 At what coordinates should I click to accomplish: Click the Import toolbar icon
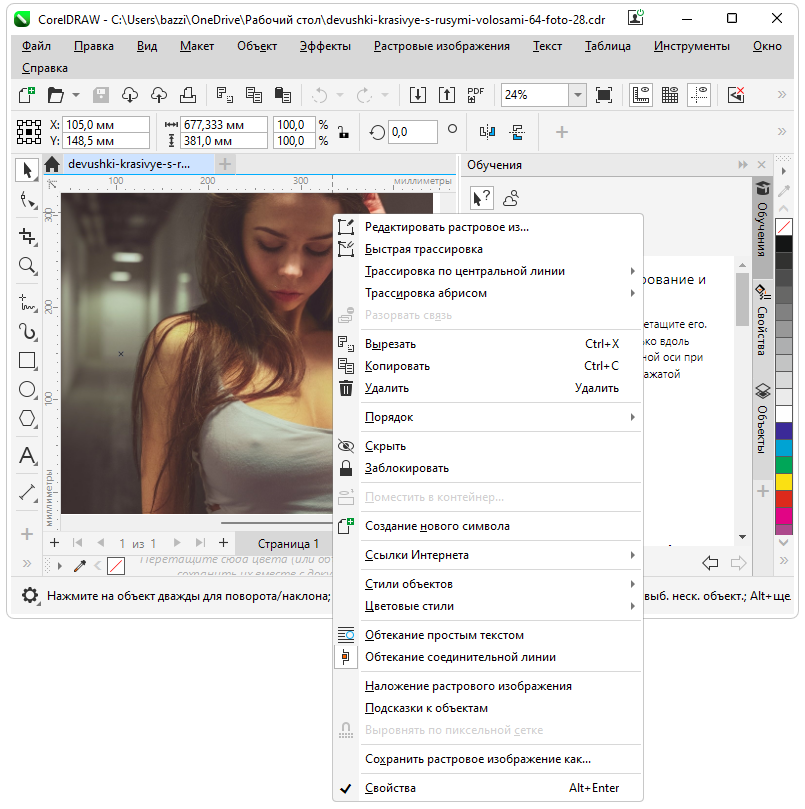pyautogui.click(x=417, y=95)
